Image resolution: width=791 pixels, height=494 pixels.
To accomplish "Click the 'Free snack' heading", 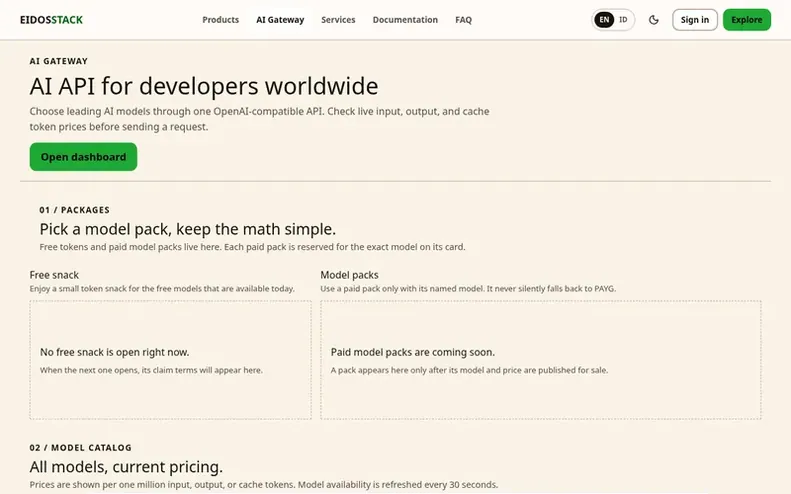I will [54, 275].
